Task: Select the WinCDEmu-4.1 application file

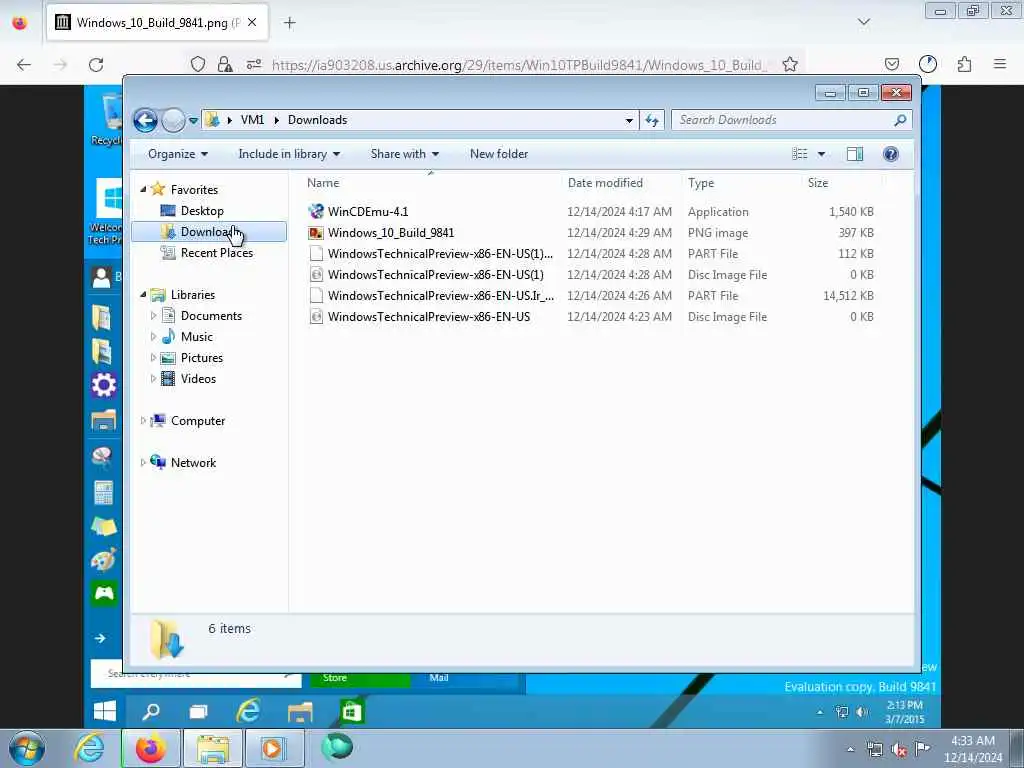Action: [x=591, y=212]
